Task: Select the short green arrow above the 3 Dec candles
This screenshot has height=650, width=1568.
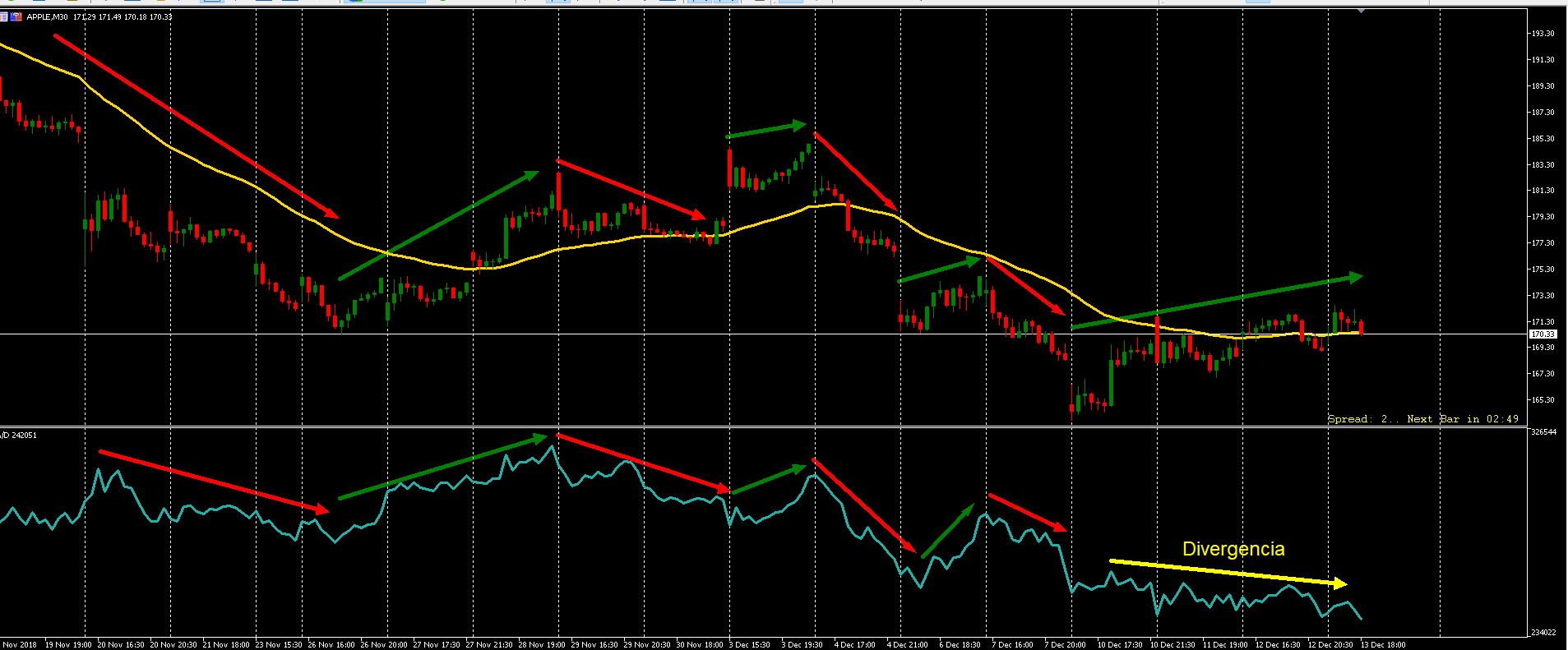Action: tap(765, 130)
